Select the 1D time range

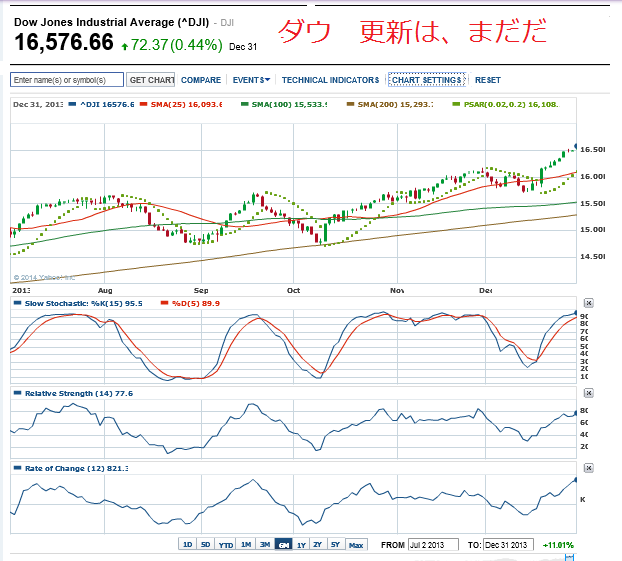(188, 544)
